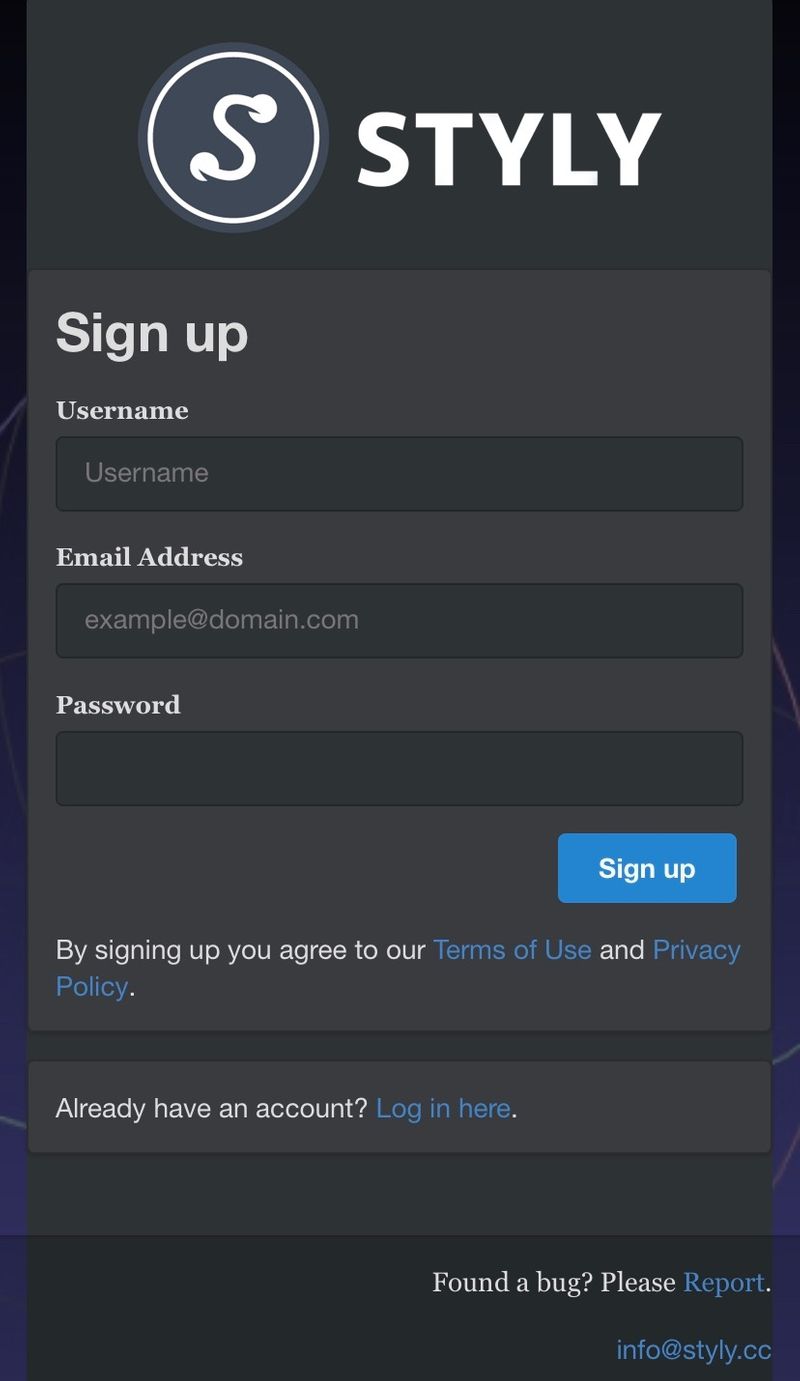
Task: Focus the Email Address input field
Action: pyautogui.click(x=399, y=620)
